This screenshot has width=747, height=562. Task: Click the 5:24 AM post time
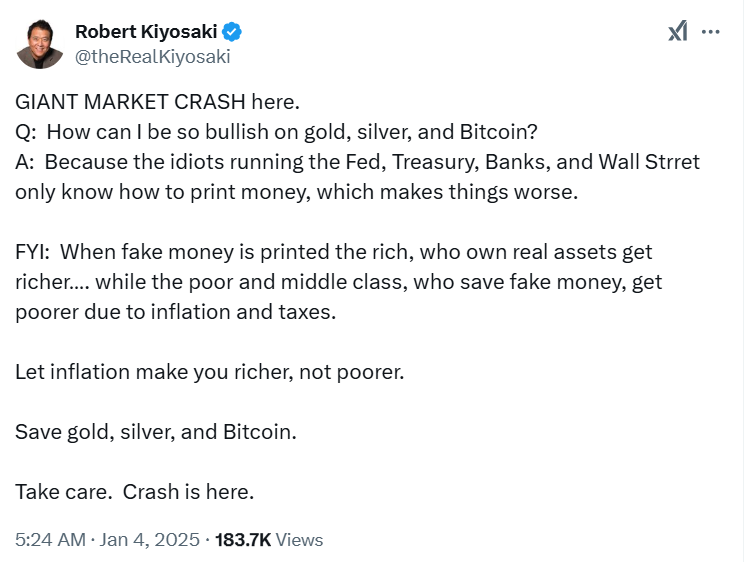pyautogui.click(x=48, y=540)
